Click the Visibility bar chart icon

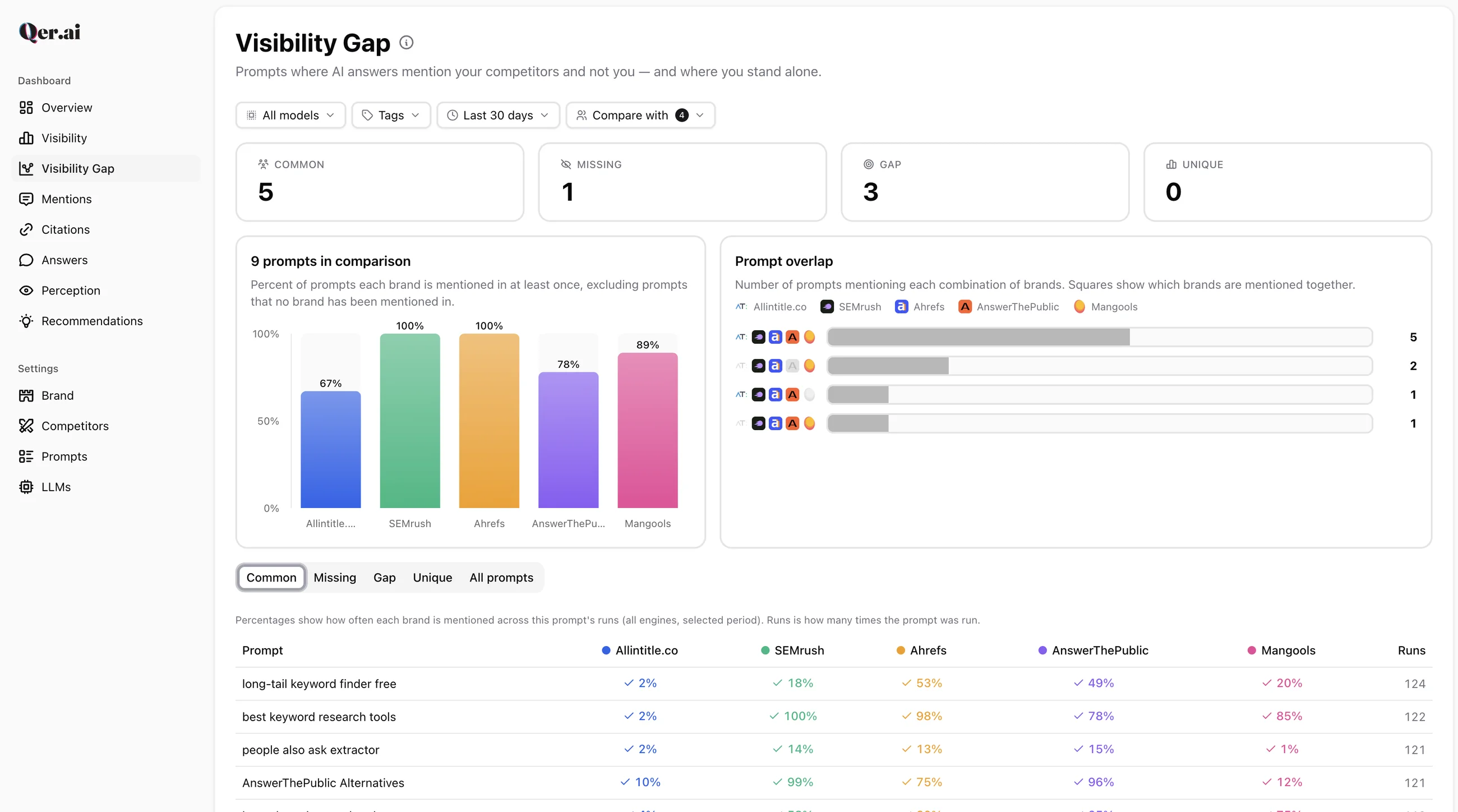26,138
